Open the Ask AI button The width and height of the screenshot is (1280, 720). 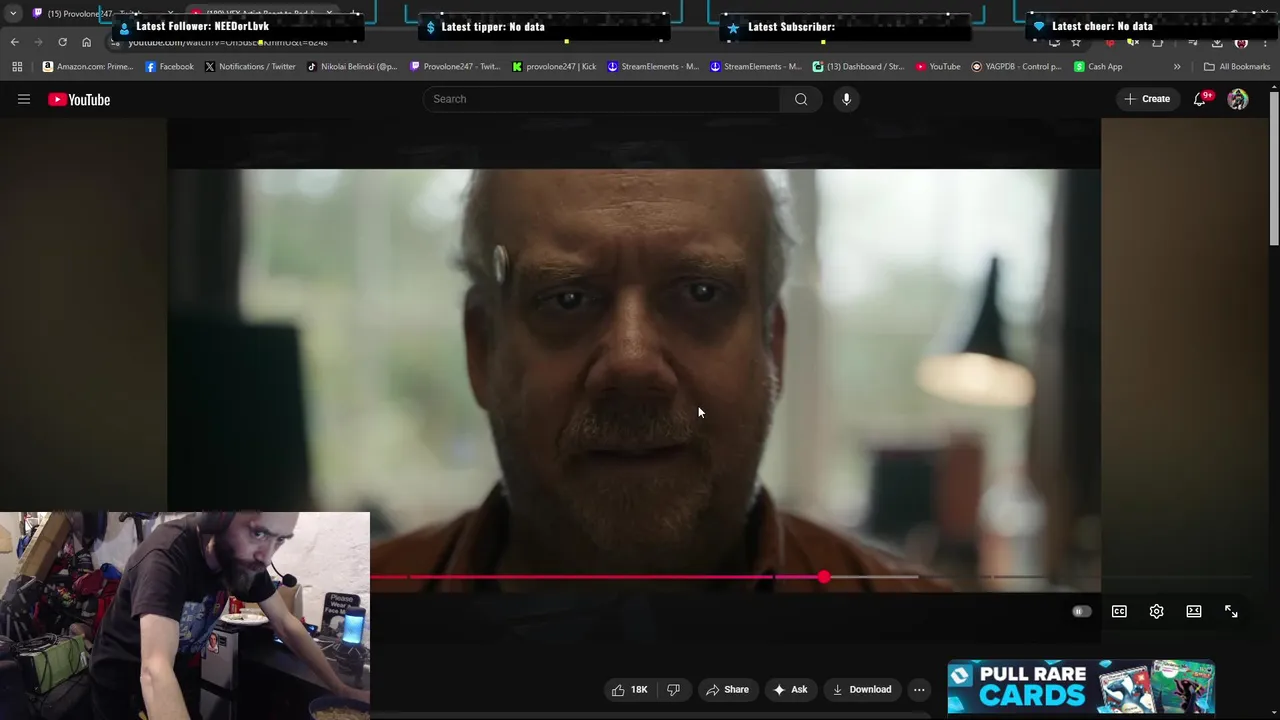(x=790, y=689)
